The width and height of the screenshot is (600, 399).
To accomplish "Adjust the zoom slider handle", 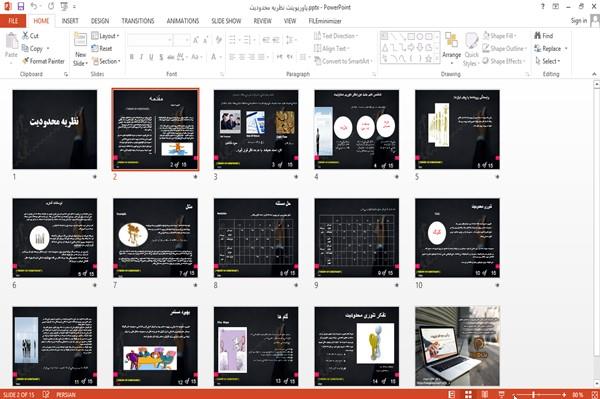I will click(x=533, y=394).
